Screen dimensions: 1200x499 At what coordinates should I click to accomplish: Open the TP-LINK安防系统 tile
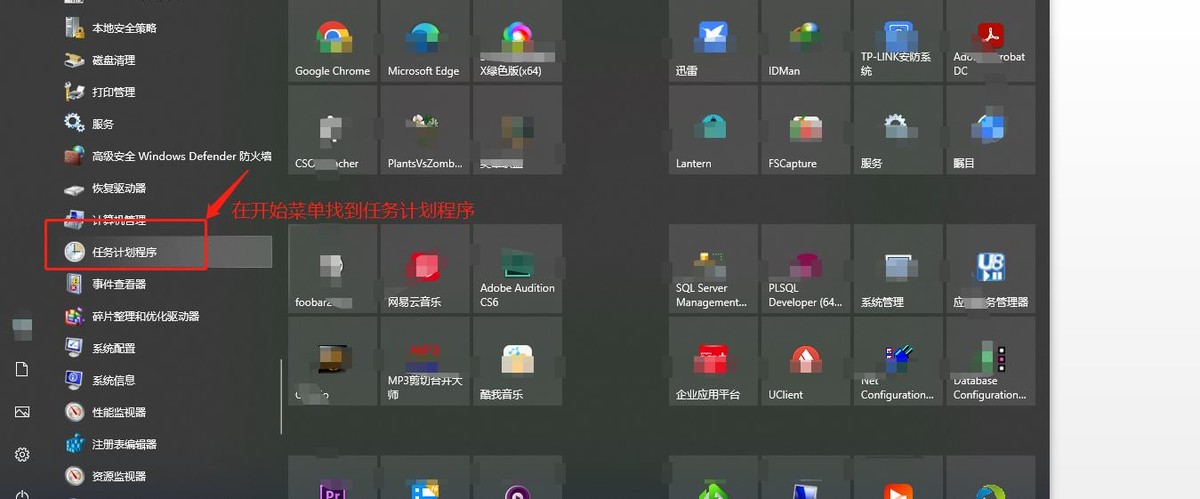tap(898, 41)
